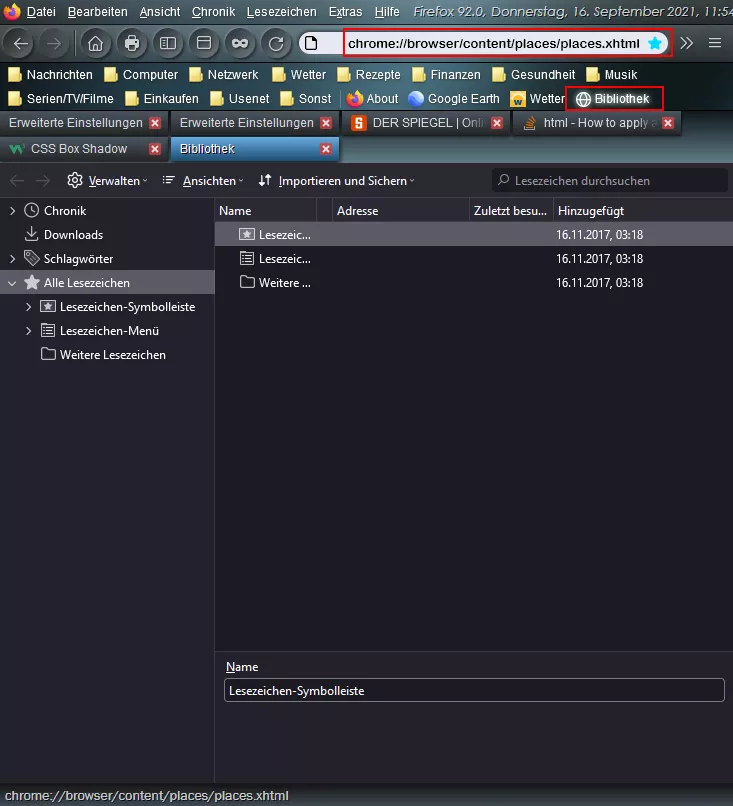Select Downloads in the library sidebar
The image size is (733, 806).
(73, 235)
